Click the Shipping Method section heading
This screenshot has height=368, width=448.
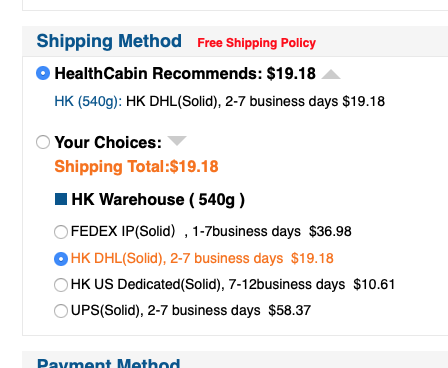tap(109, 41)
